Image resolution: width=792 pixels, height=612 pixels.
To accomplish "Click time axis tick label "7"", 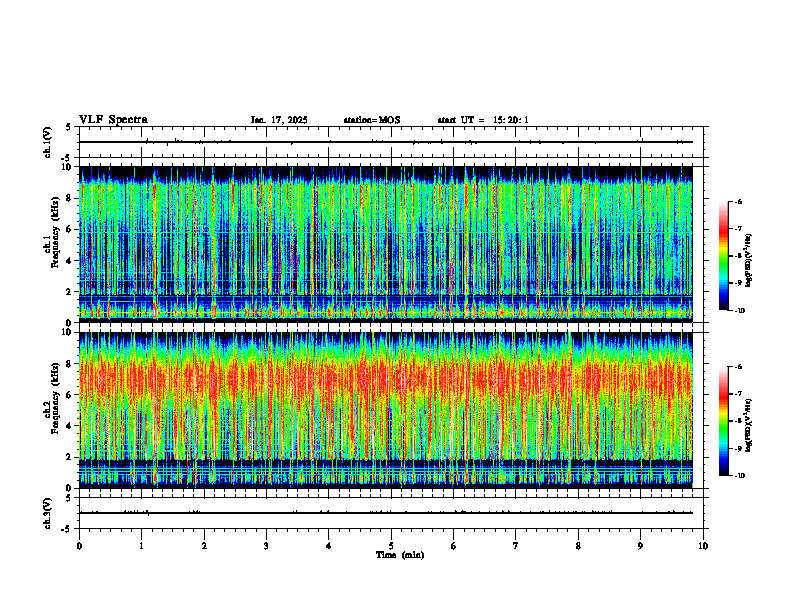I will pos(516,546).
